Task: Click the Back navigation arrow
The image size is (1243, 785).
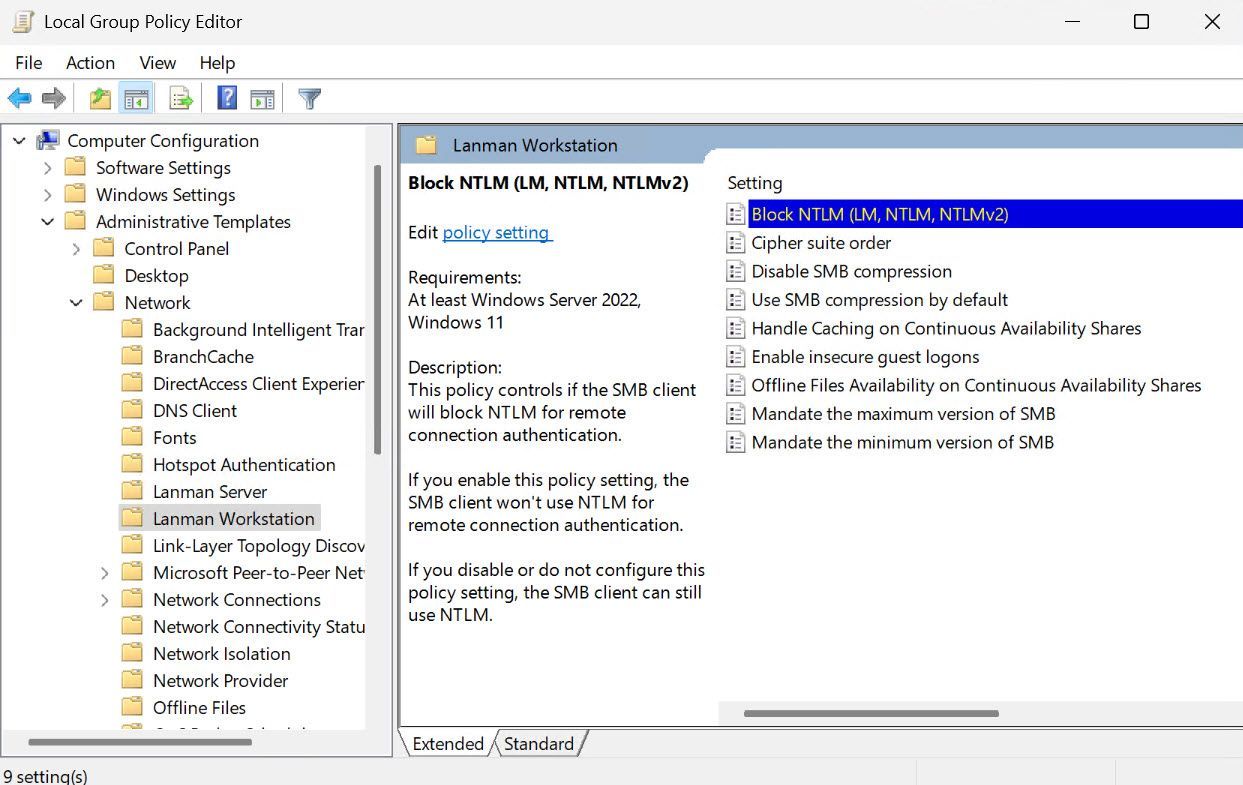Action: (20, 97)
